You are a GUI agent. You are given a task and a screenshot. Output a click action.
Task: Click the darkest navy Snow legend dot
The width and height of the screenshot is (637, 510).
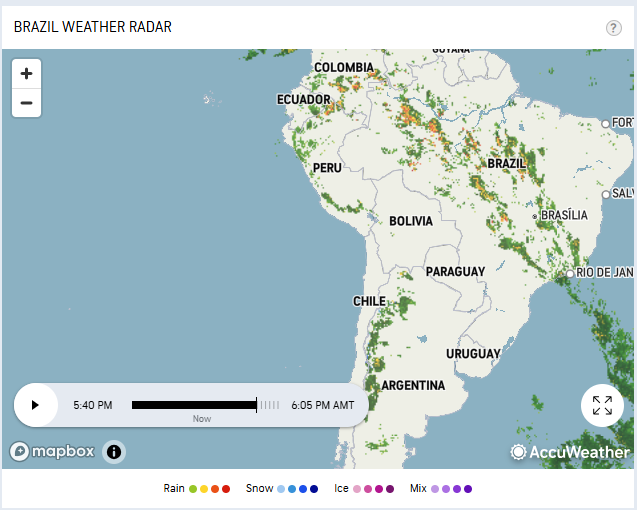pyautogui.click(x=314, y=489)
